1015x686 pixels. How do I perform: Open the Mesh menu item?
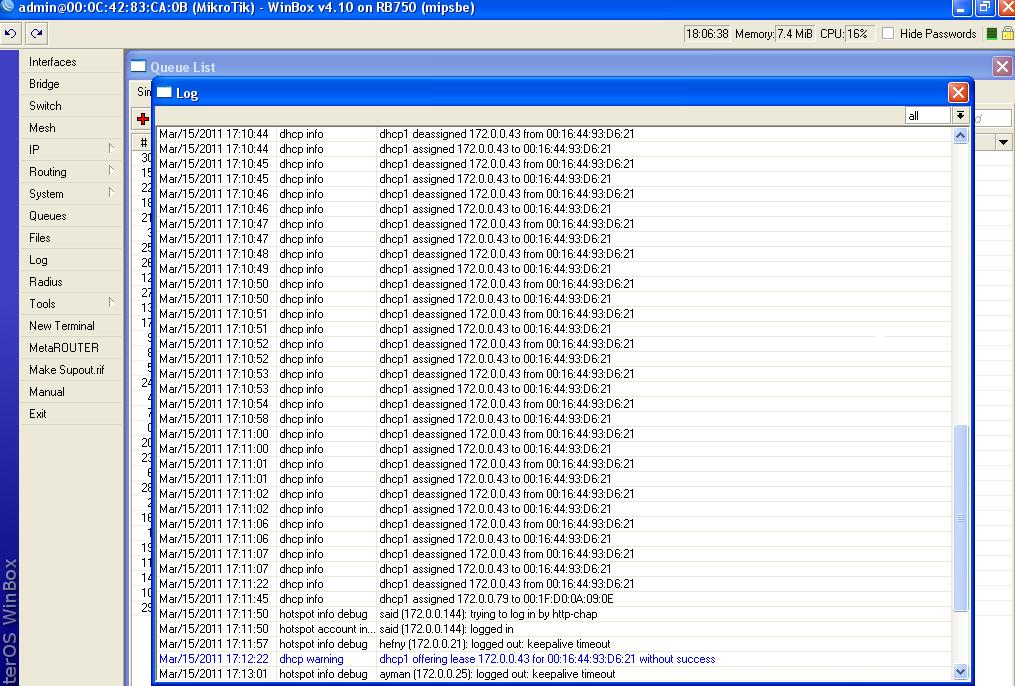(71, 127)
